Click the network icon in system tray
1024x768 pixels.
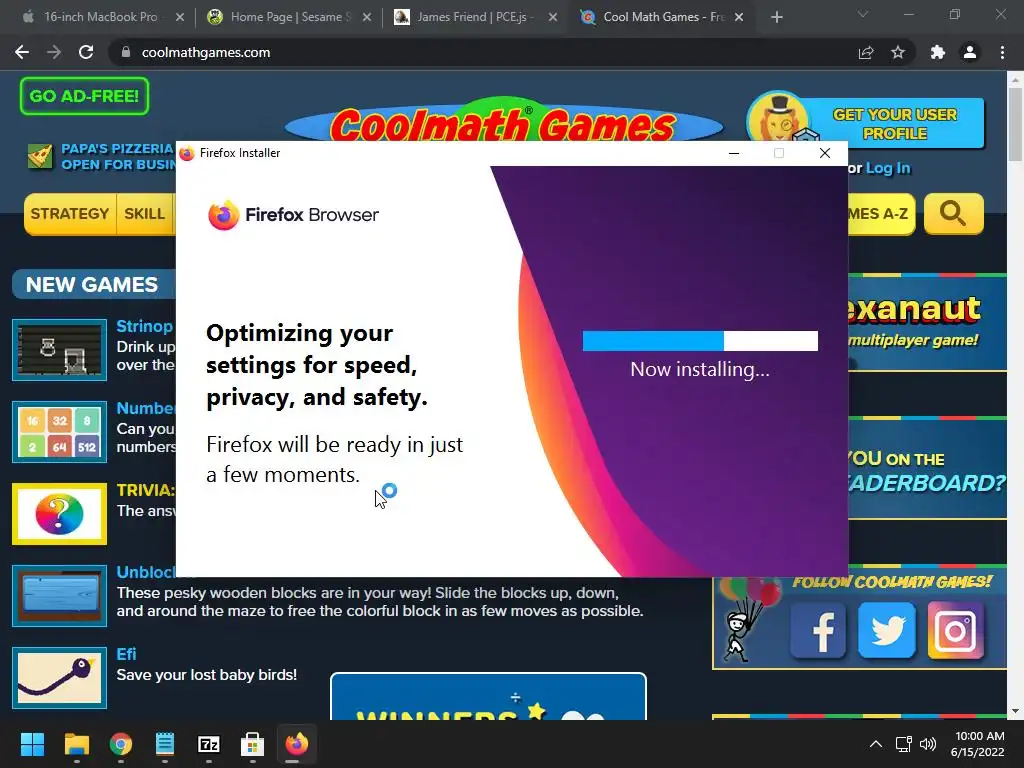[903, 744]
